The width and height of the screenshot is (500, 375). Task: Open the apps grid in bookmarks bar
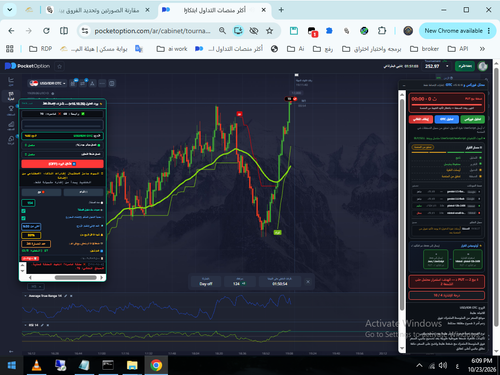pyautogui.click(x=10, y=49)
